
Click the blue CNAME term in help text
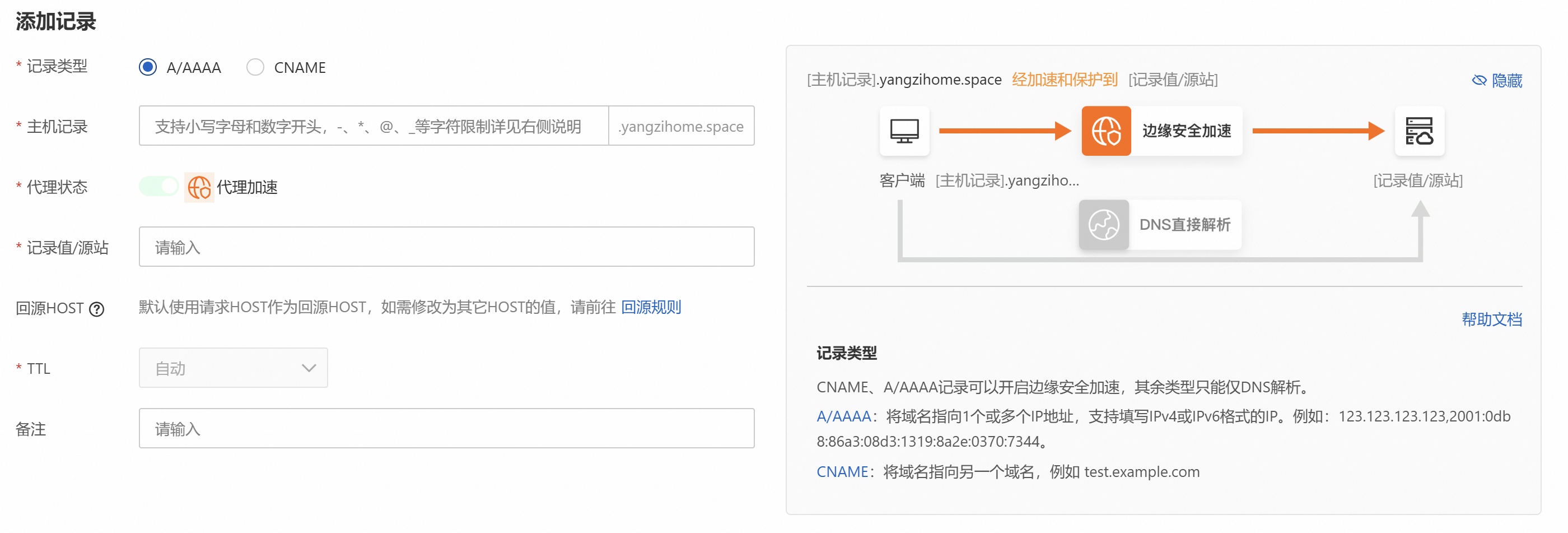click(x=842, y=471)
